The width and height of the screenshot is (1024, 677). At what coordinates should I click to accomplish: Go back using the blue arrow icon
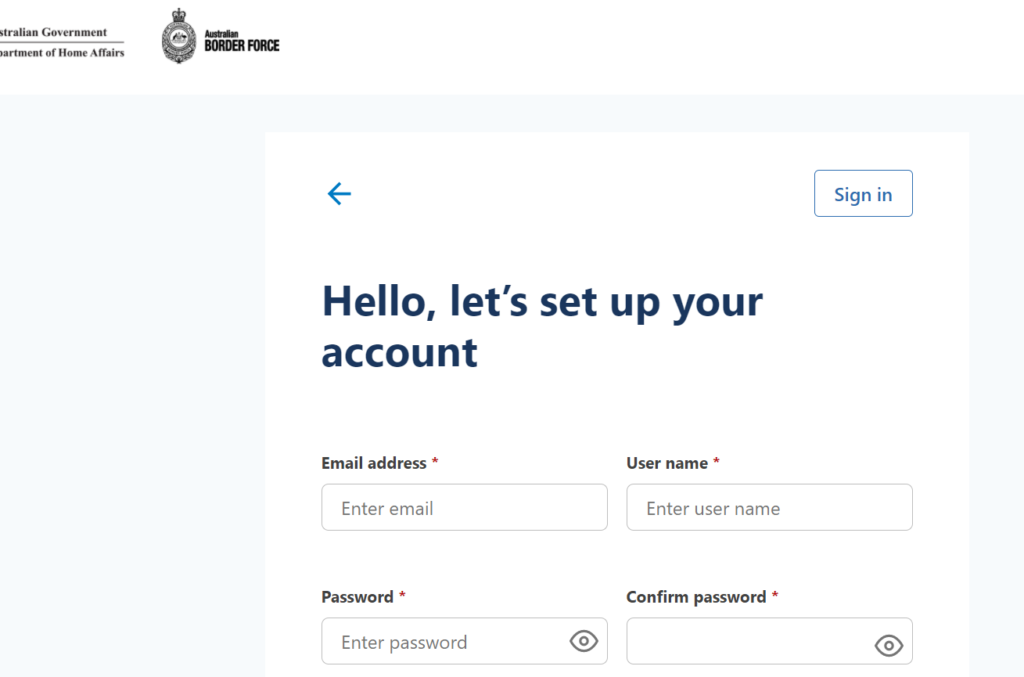tap(339, 194)
